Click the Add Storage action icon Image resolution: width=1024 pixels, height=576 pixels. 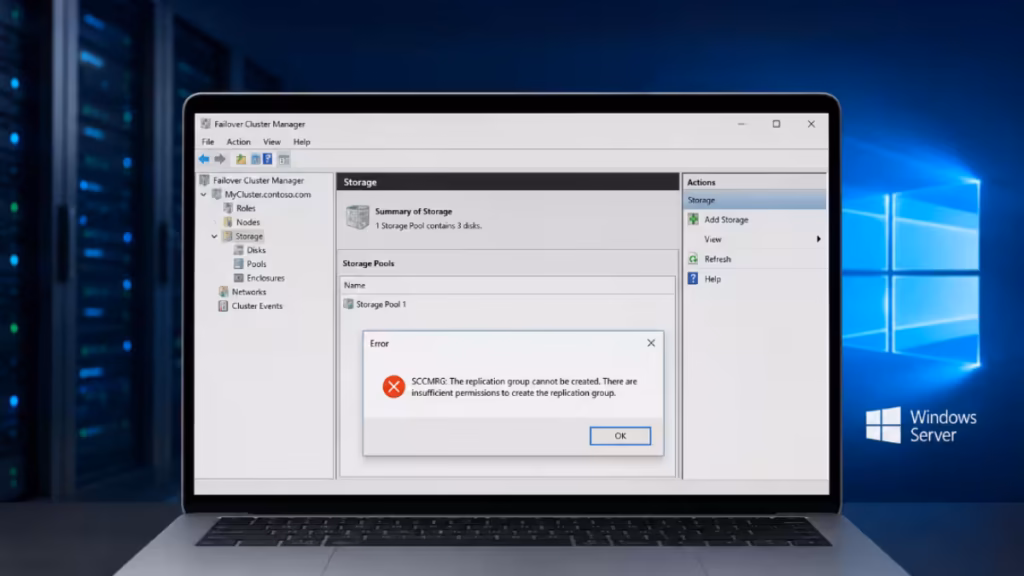click(693, 219)
